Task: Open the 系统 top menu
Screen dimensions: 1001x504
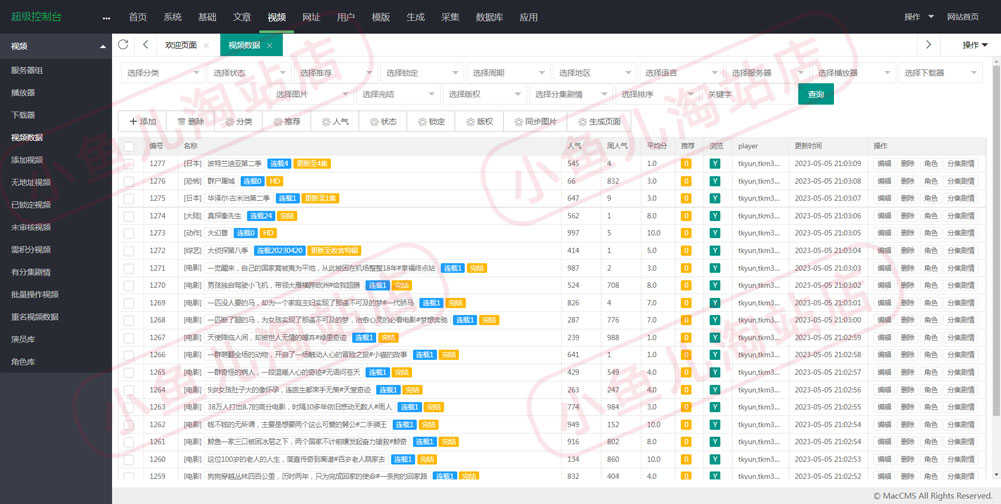Action: (x=172, y=17)
